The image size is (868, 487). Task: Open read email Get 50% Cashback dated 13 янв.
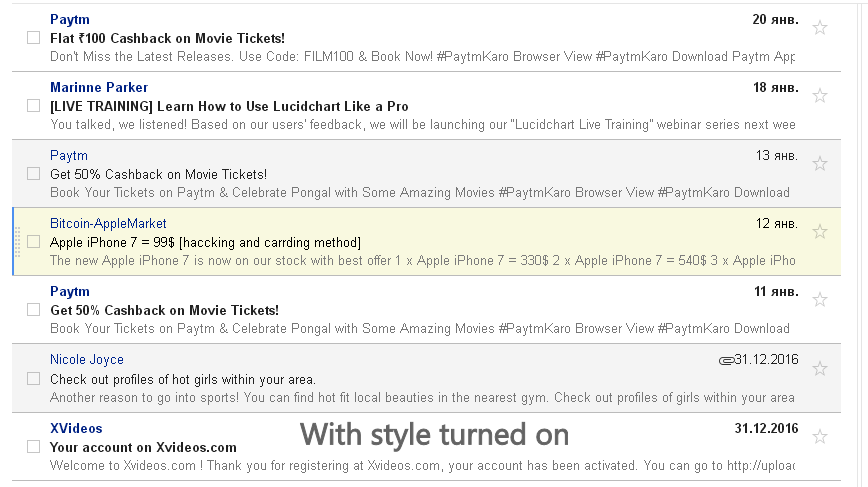tap(158, 174)
